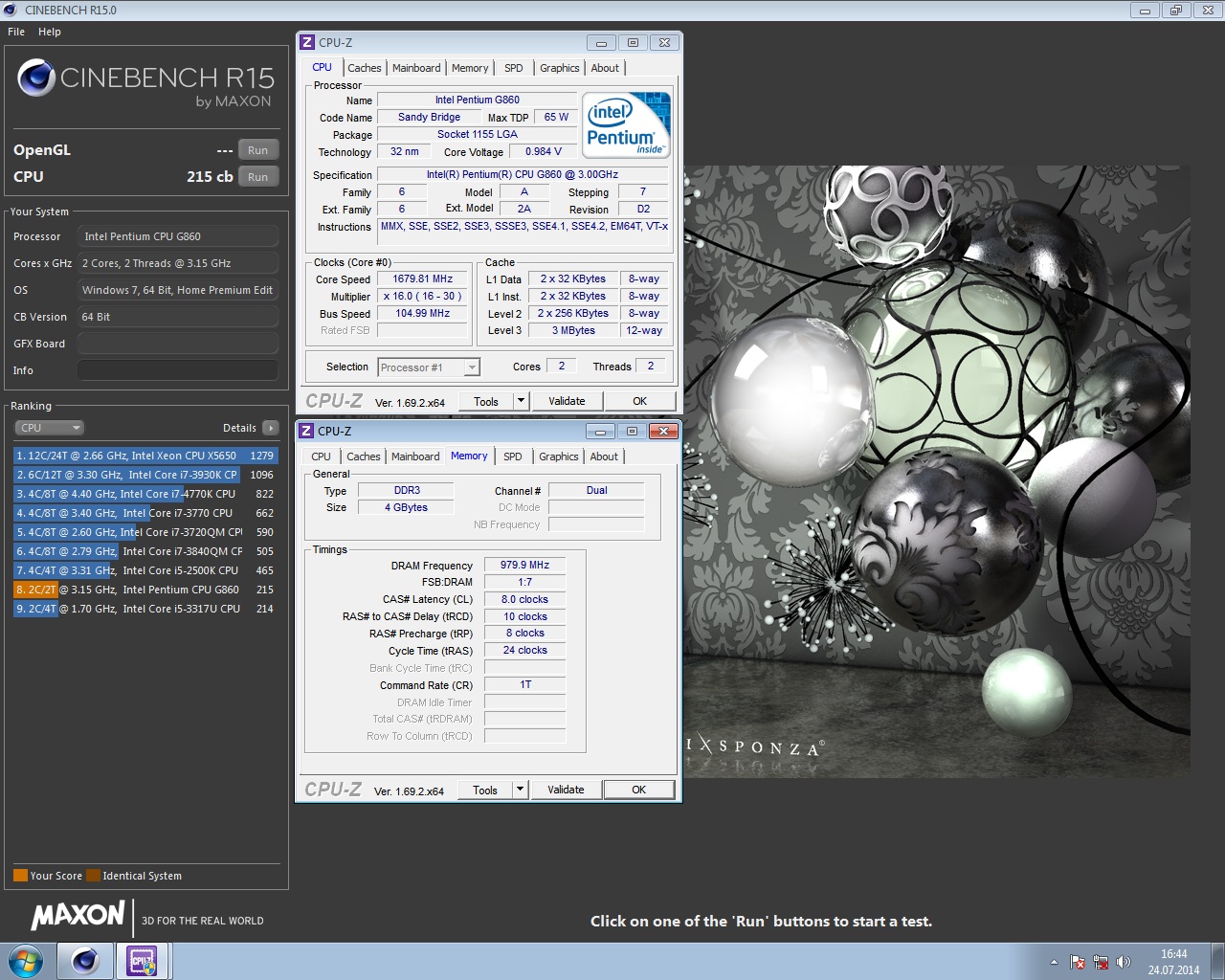Expand Tools dropdown arrow in upper CPU-Z

521,402
